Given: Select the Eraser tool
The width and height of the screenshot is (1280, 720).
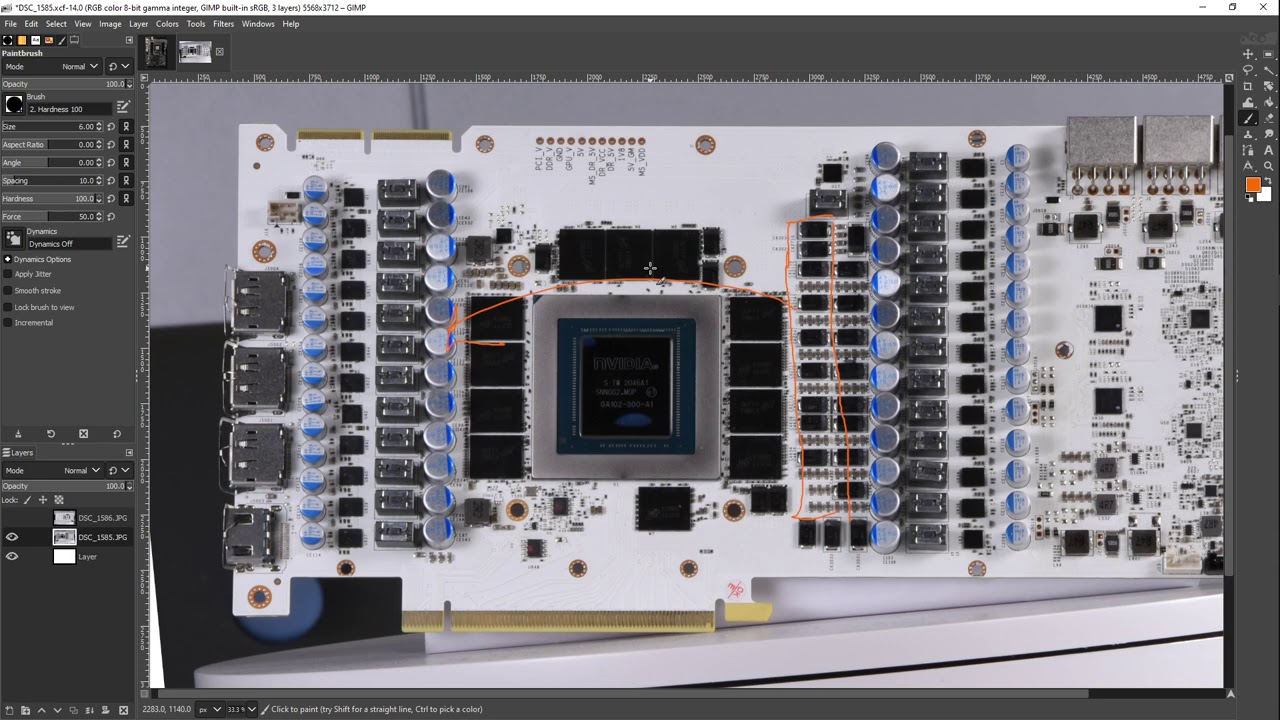Looking at the screenshot, I should coord(1269,118).
